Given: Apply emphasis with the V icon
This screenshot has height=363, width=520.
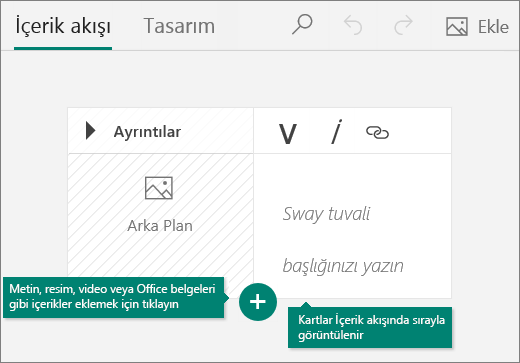Looking at the screenshot, I should point(288,134).
